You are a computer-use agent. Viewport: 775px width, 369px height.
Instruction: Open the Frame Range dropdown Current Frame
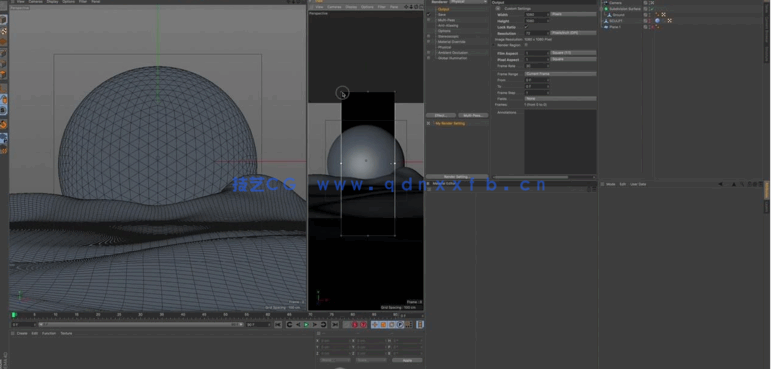(x=560, y=74)
